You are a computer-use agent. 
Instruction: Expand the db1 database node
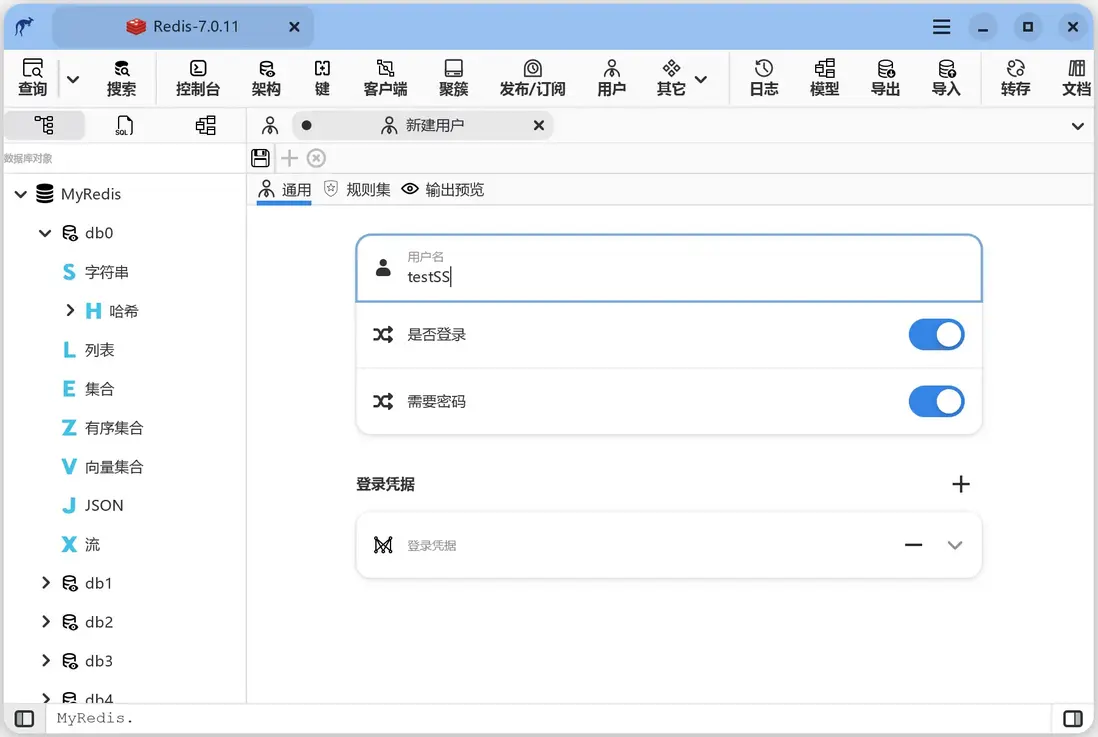coord(46,583)
